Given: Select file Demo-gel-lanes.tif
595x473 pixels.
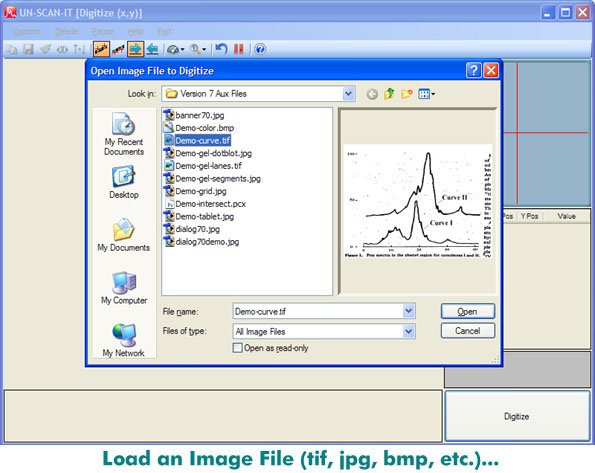Looking at the screenshot, I should point(203,166).
